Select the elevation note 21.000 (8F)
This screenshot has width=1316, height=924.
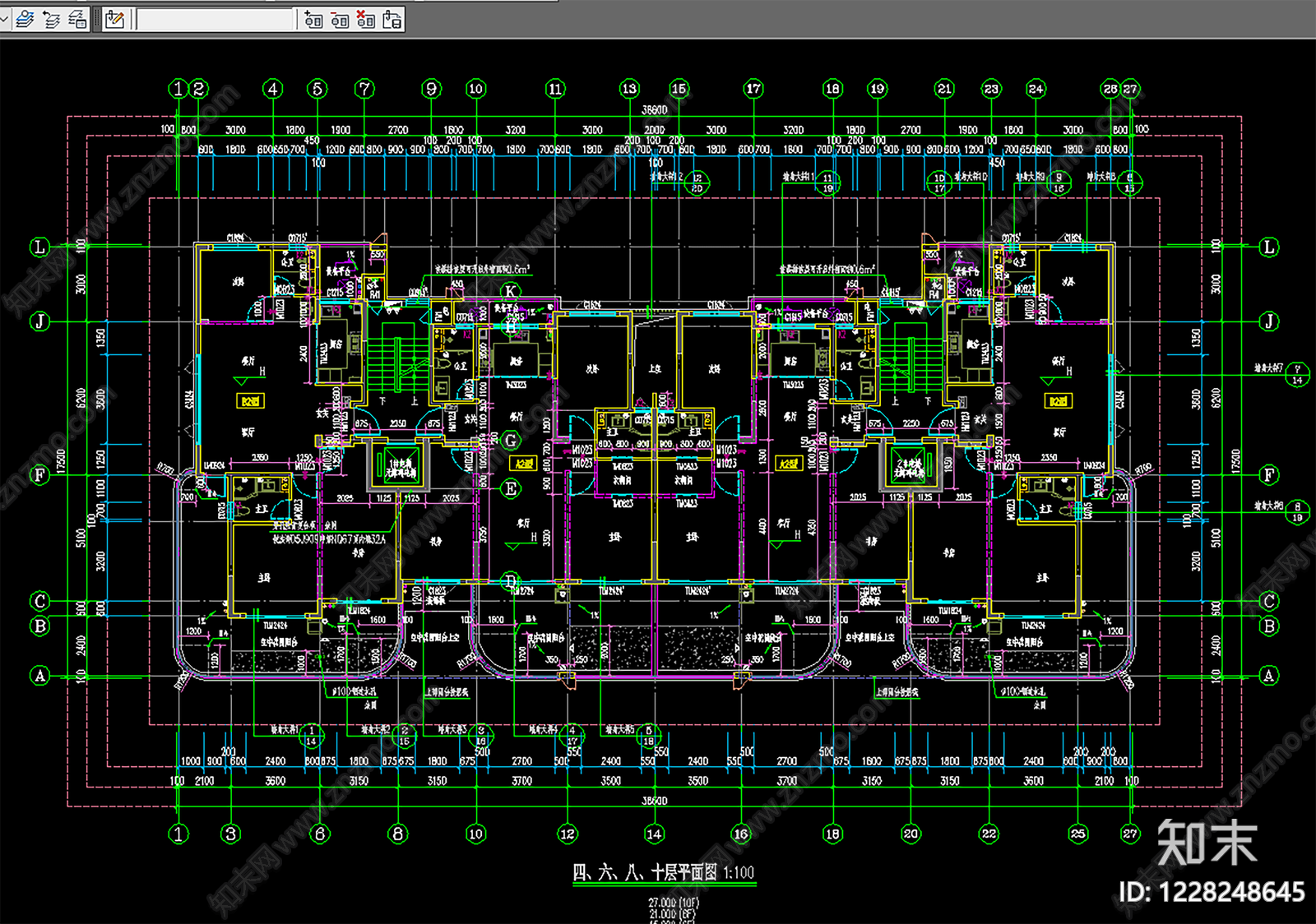click(673, 913)
